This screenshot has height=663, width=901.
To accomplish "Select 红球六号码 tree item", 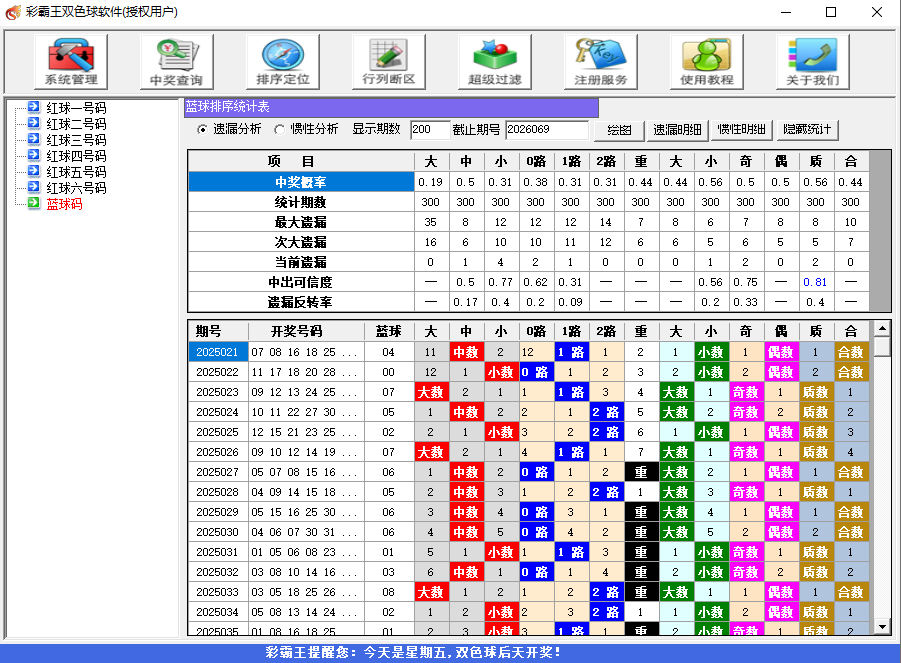I will [x=76, y=188].
